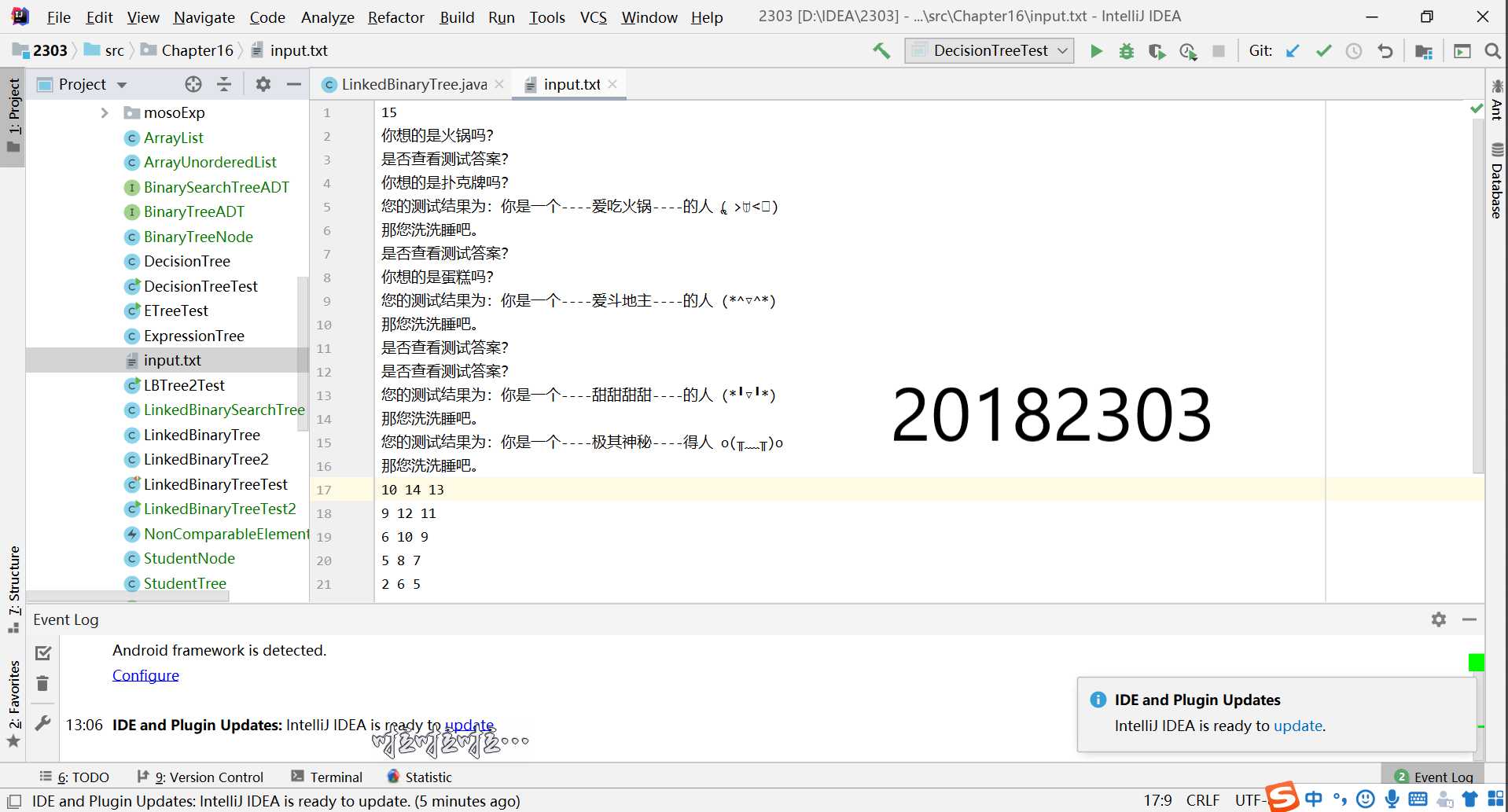Viewport: 1508px width, 812px height.
Task: Open the Analyze menu
Action: pos(327,17)
